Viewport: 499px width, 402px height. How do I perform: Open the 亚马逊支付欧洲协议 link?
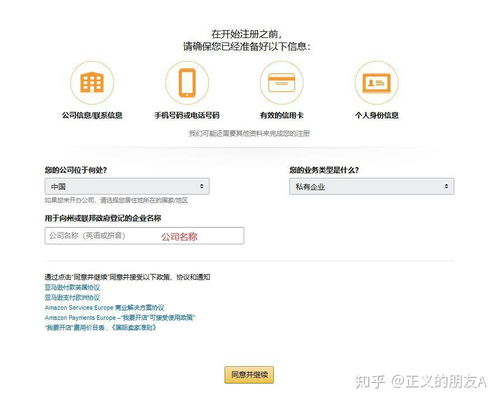[x=72, y=297]
